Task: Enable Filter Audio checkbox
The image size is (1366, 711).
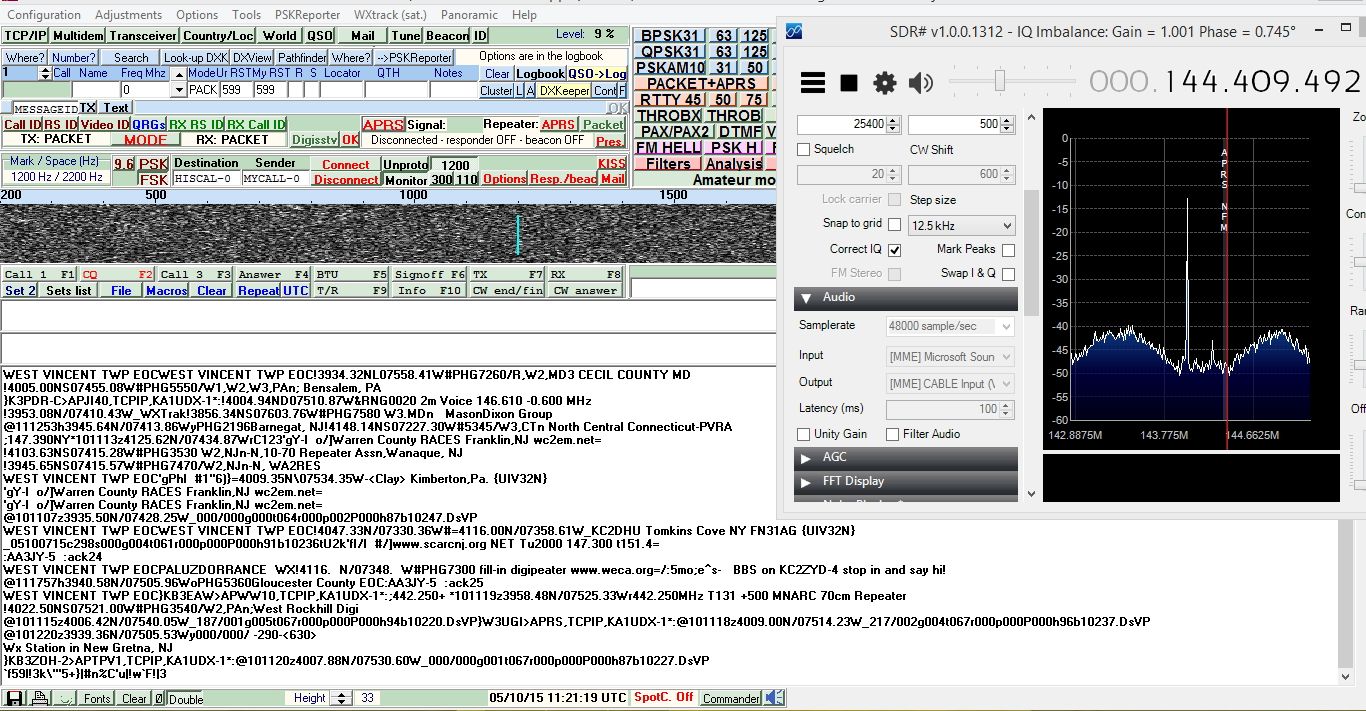Action: tap(892, 434)
